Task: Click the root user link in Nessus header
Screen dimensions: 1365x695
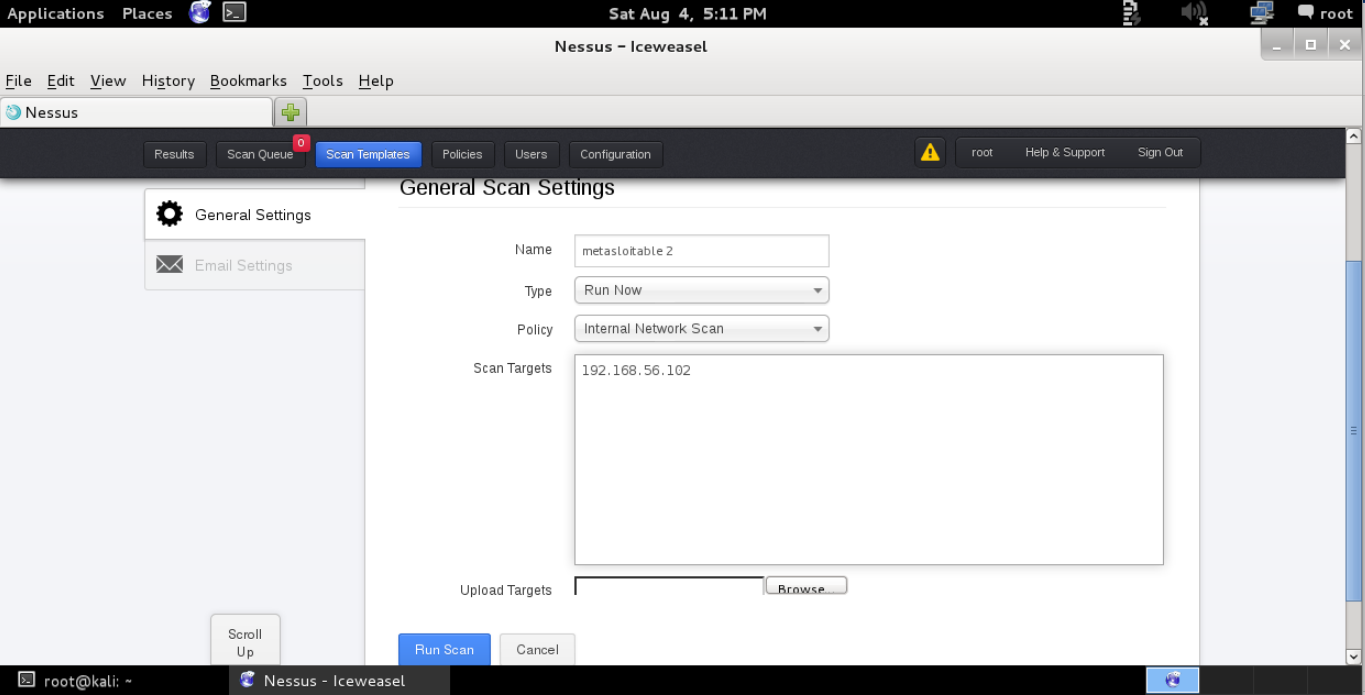Action: pos(982,152)
